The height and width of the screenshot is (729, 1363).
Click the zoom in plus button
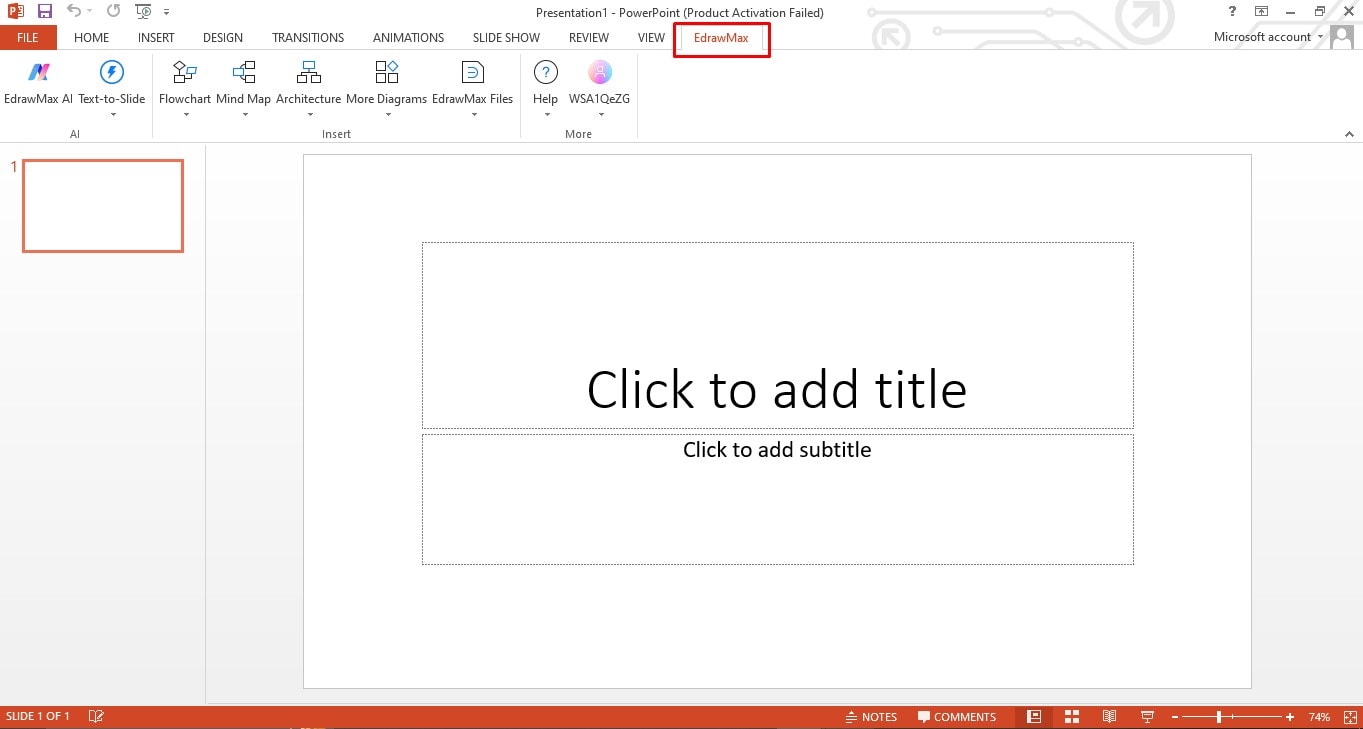pos(1290,717)
